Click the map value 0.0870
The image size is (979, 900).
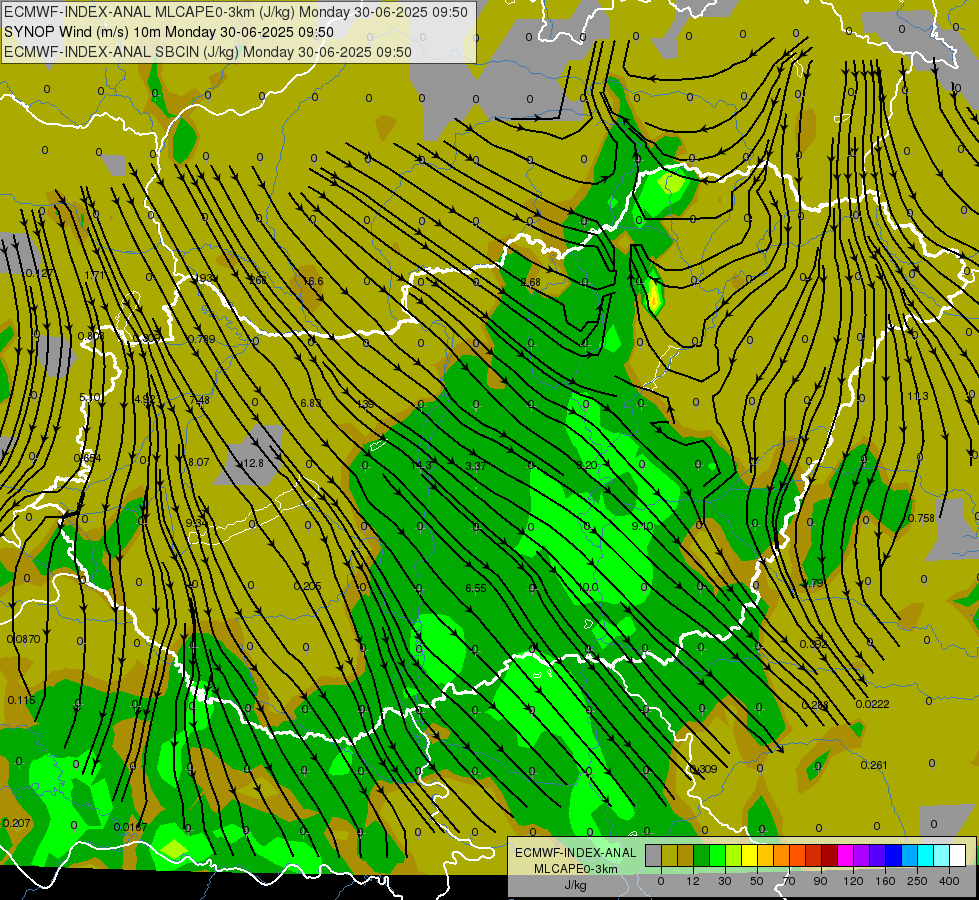coord(23,639)
